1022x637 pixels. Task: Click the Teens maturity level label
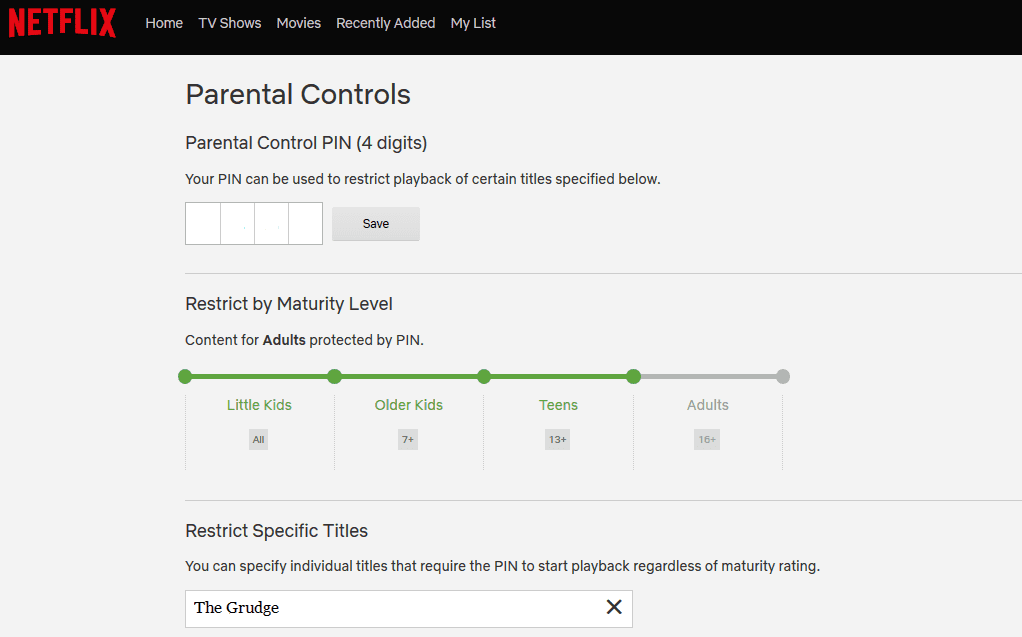point(558,405)
